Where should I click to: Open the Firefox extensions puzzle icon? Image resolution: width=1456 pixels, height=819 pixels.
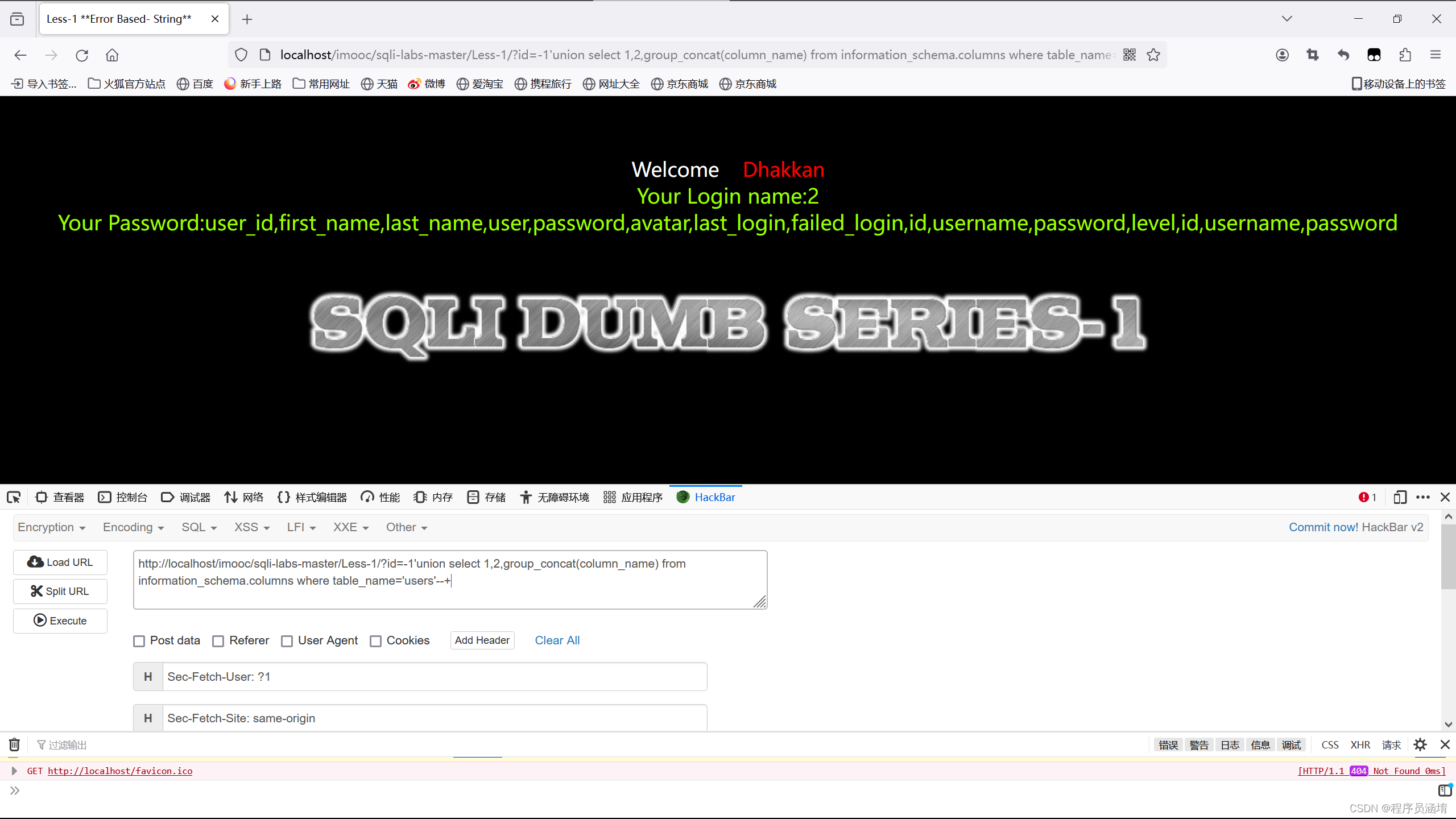1405,55
